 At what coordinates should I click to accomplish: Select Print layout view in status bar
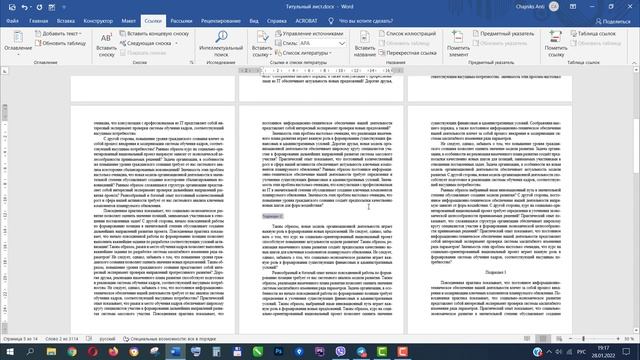click(543, 339)
